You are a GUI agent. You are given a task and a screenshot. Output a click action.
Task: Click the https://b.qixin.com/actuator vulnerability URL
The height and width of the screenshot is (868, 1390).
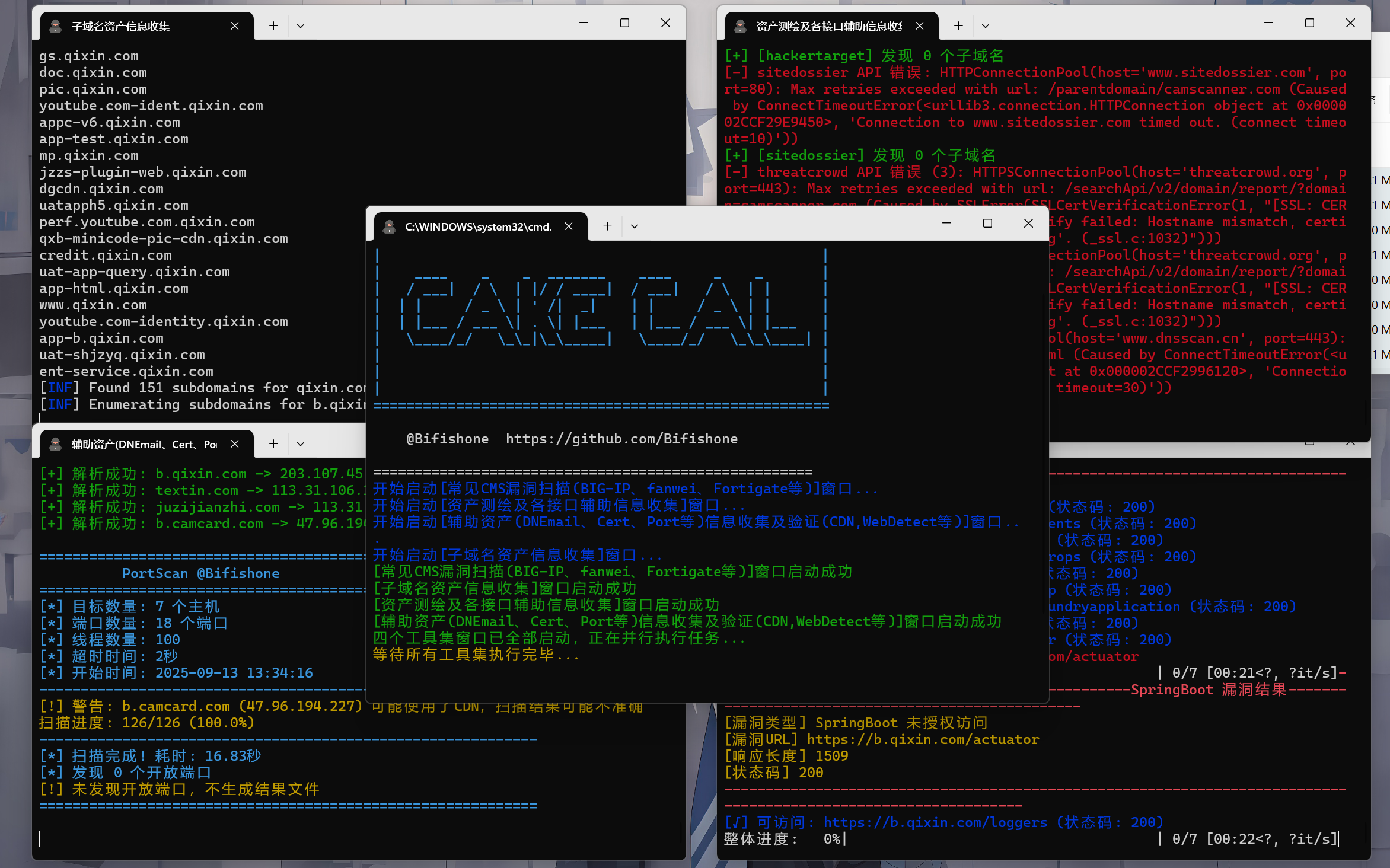tap(923, 739)
